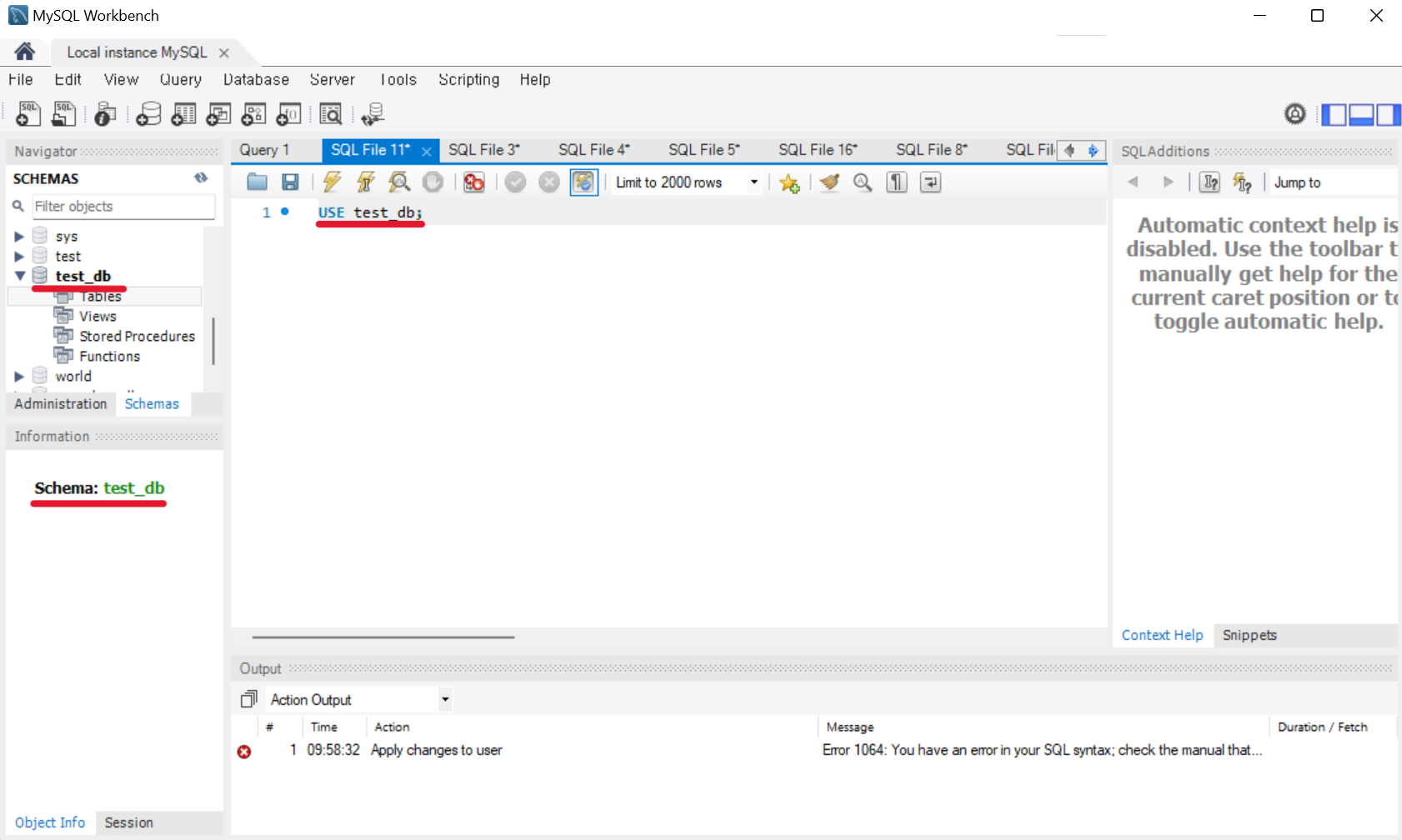1402x840 pixels.
Task: Click the Home icon tab
Action: pyautogui.click(x=25, y=52)
